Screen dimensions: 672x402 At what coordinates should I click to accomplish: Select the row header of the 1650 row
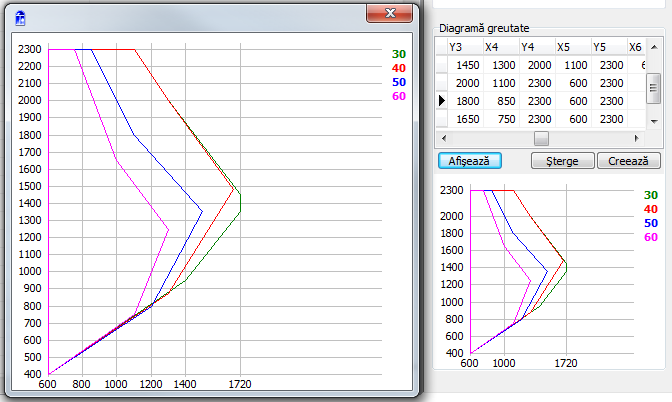point(441,119)
